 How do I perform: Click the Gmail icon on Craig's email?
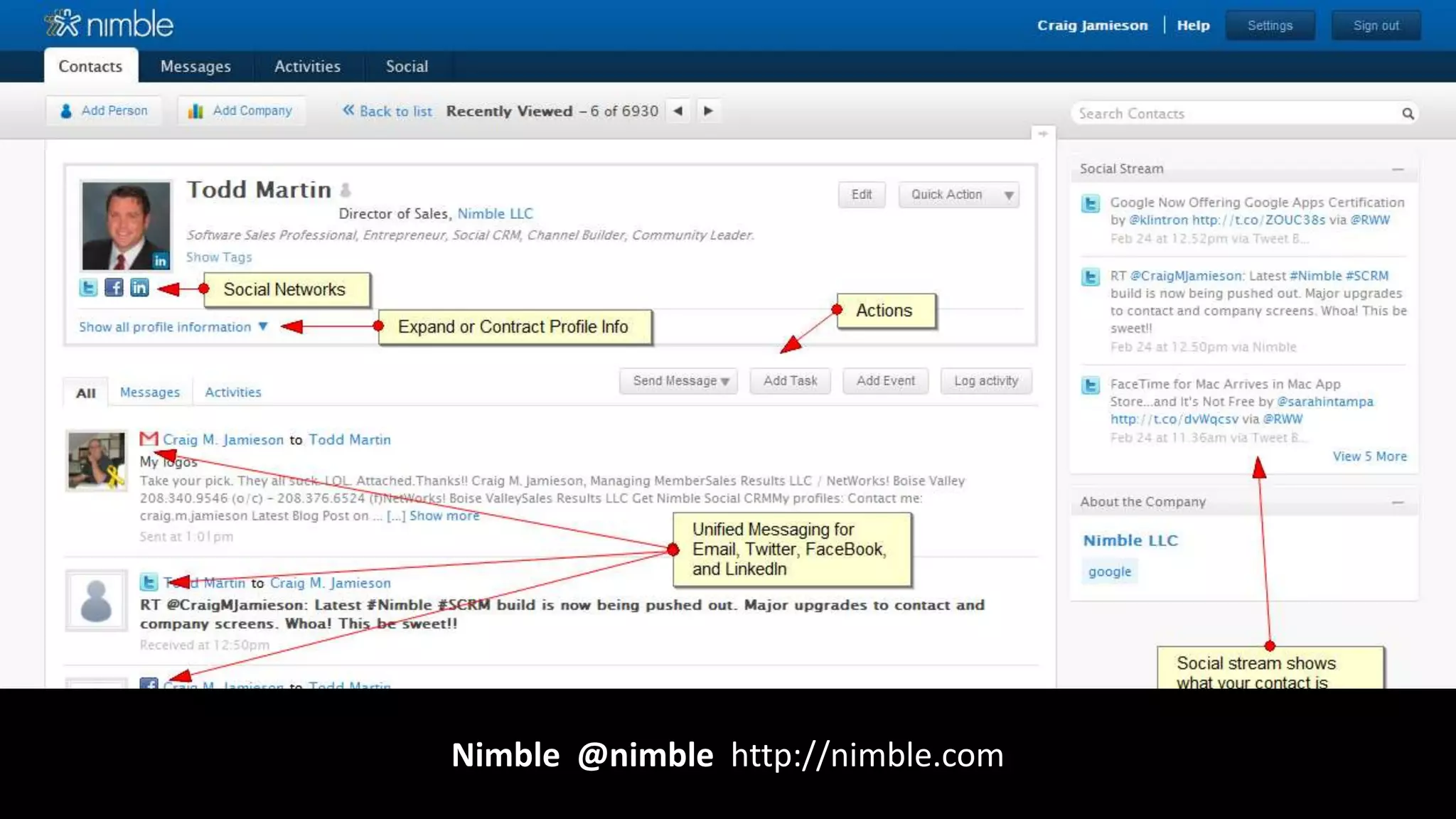[x=149, y=439]
